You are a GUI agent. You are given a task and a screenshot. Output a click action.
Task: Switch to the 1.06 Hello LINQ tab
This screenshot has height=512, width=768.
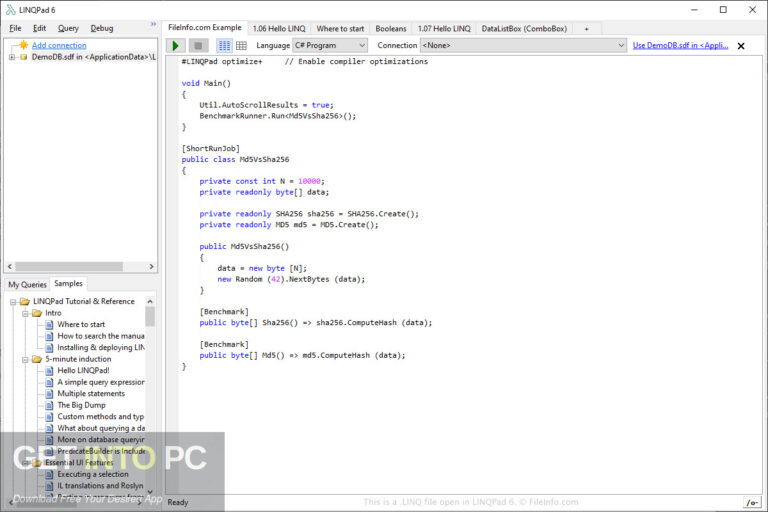(279, 28)
